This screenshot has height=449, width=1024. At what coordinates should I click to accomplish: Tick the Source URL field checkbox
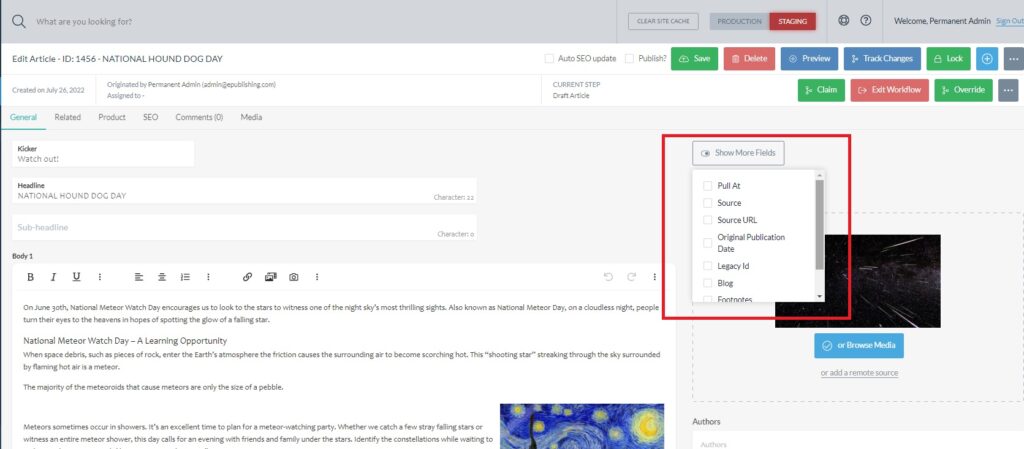tap(708, 220)
